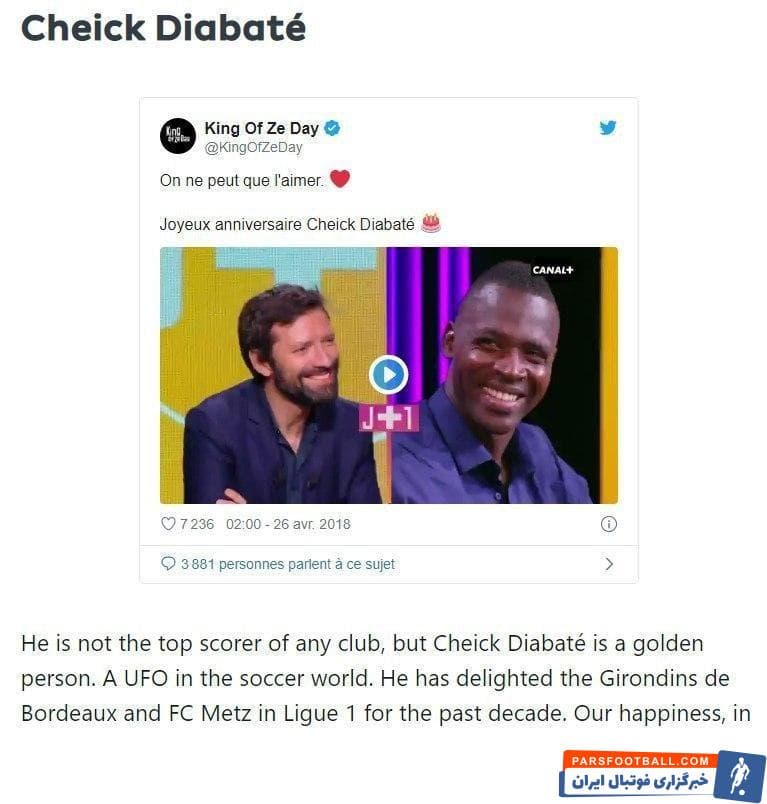The width and height of the screenshot is (767, 804).
Task: Click the speech bubble reply icon
Action: [x=168, y=564]
